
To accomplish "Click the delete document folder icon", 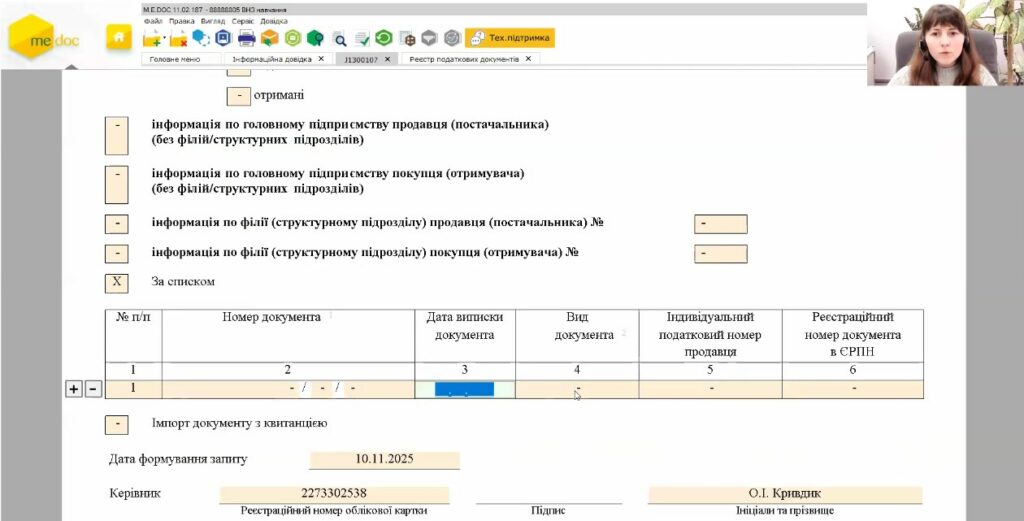I will (x=178, y=39).
